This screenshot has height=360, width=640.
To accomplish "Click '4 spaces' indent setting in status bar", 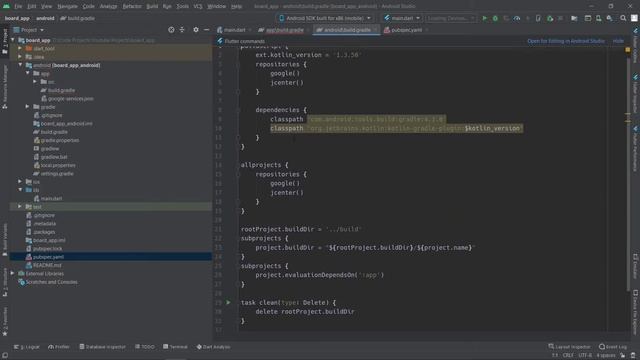I will coord(605,355).
